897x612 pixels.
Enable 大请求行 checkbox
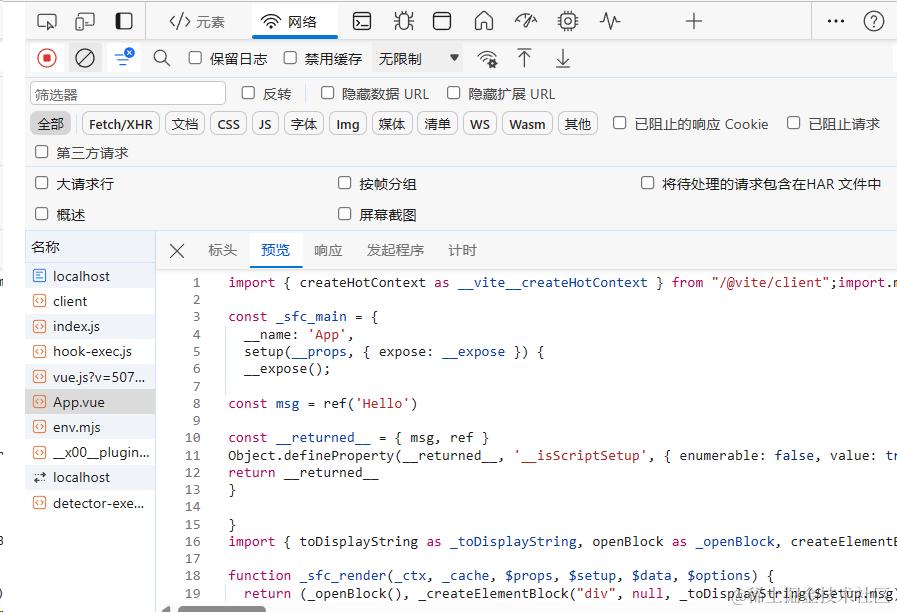[41, 183]
